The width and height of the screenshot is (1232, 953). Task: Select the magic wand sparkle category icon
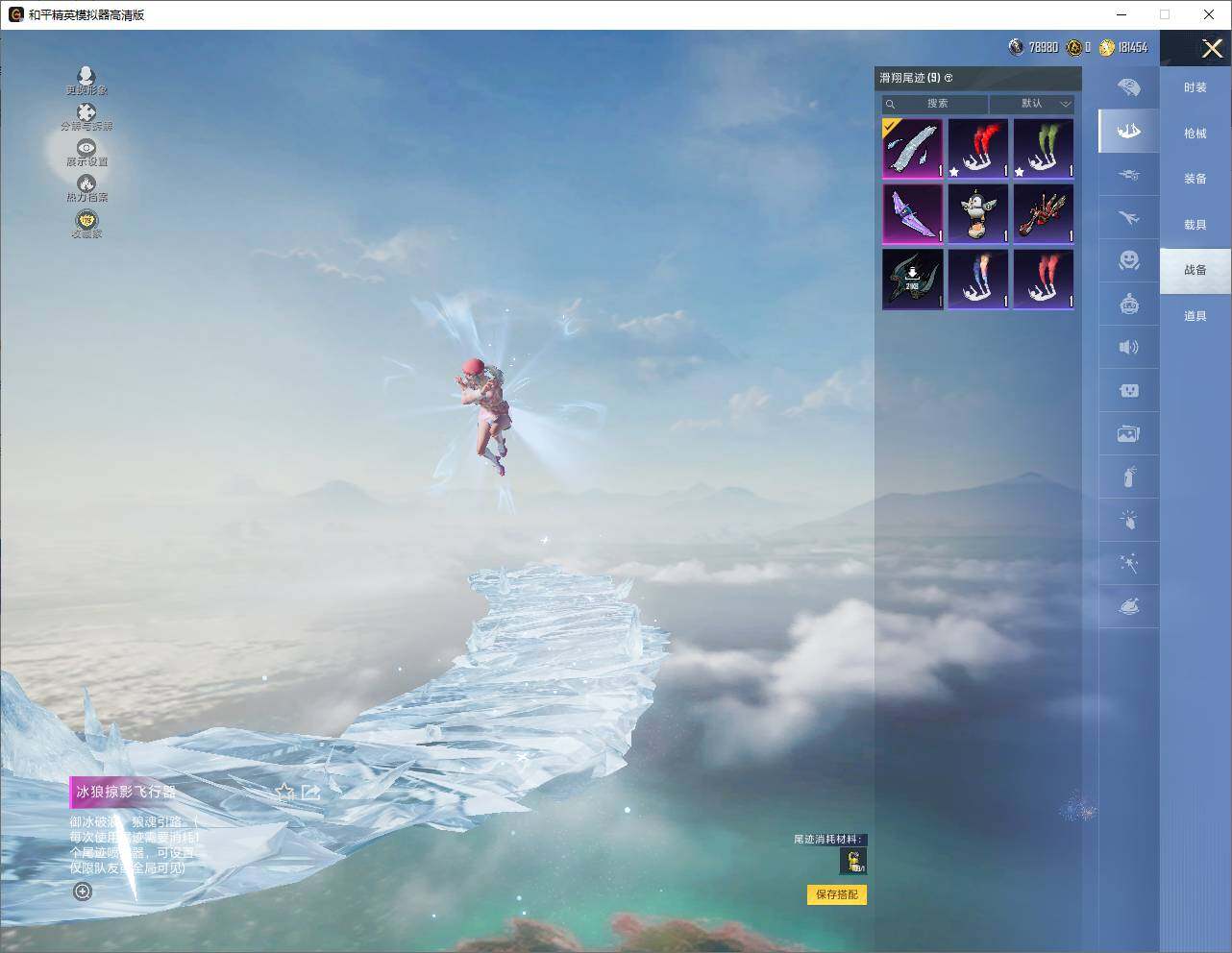[x=1129, y=563]
